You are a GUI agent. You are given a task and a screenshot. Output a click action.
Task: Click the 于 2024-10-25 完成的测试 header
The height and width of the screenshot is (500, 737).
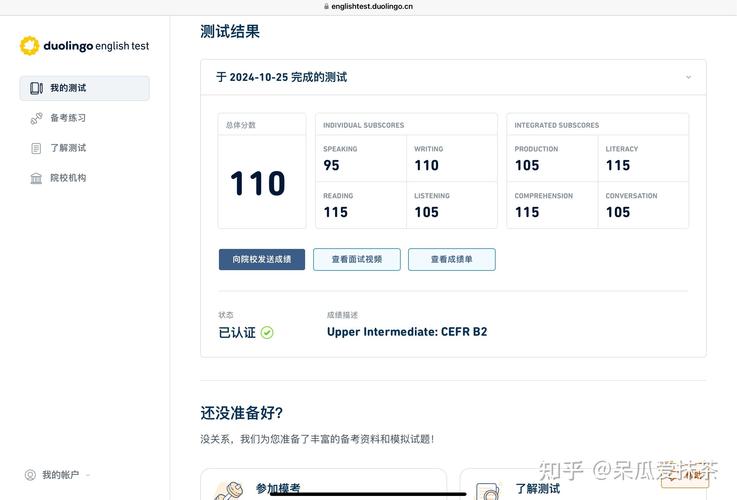tap(454, 77)
